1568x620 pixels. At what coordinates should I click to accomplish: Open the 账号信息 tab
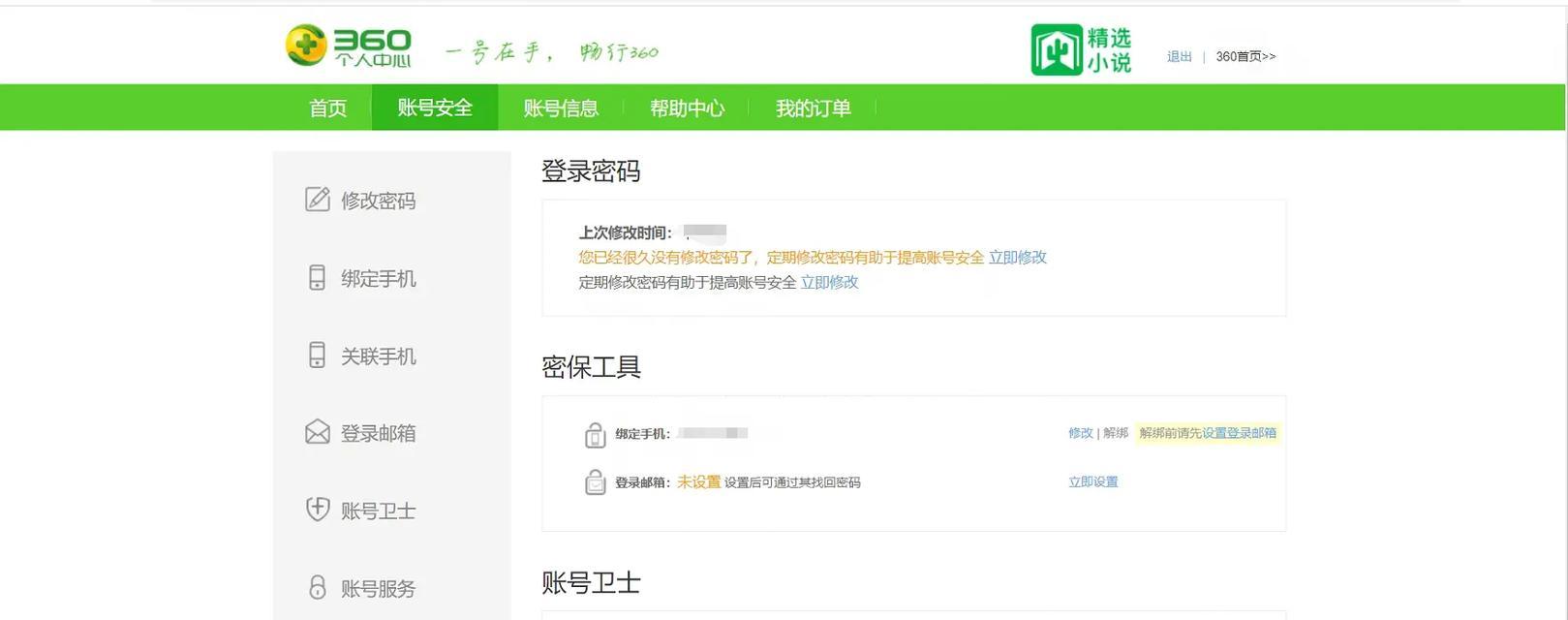561,108
